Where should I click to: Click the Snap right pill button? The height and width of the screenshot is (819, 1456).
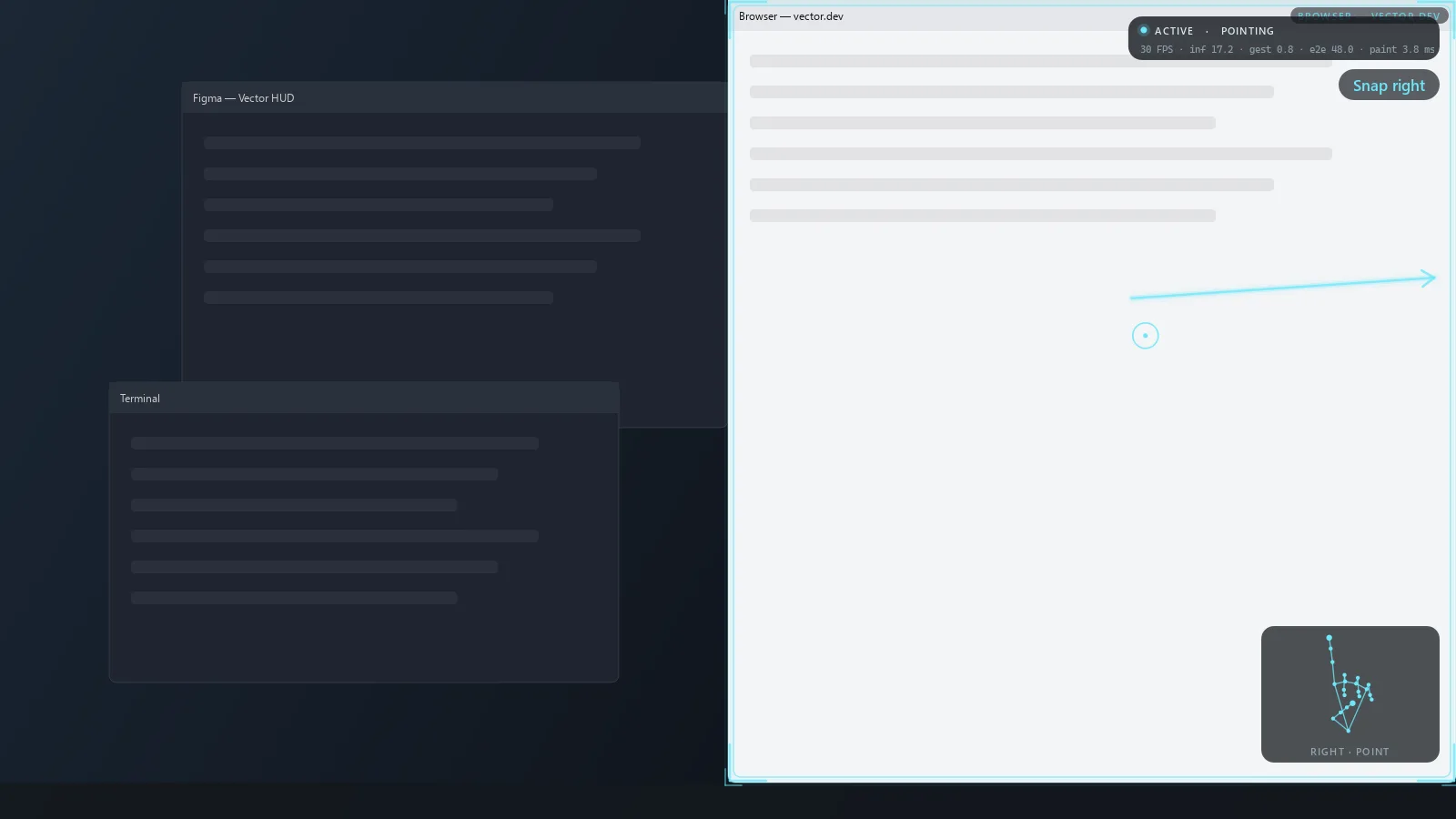(1389, 85)
